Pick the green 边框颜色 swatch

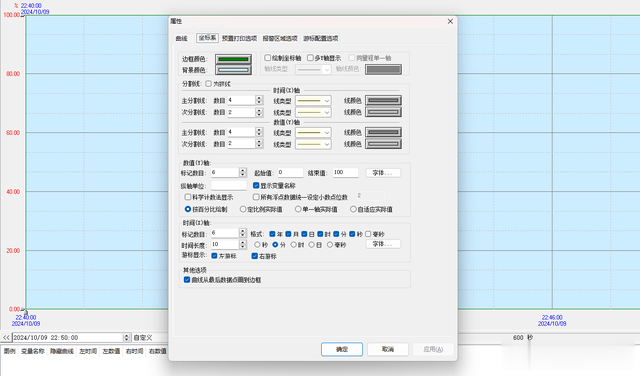click(233, 59)
